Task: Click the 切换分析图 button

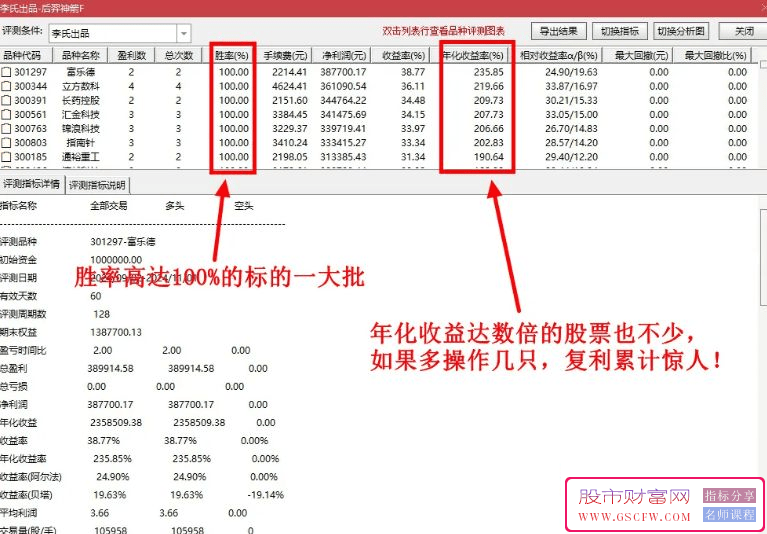Action: 681,31
